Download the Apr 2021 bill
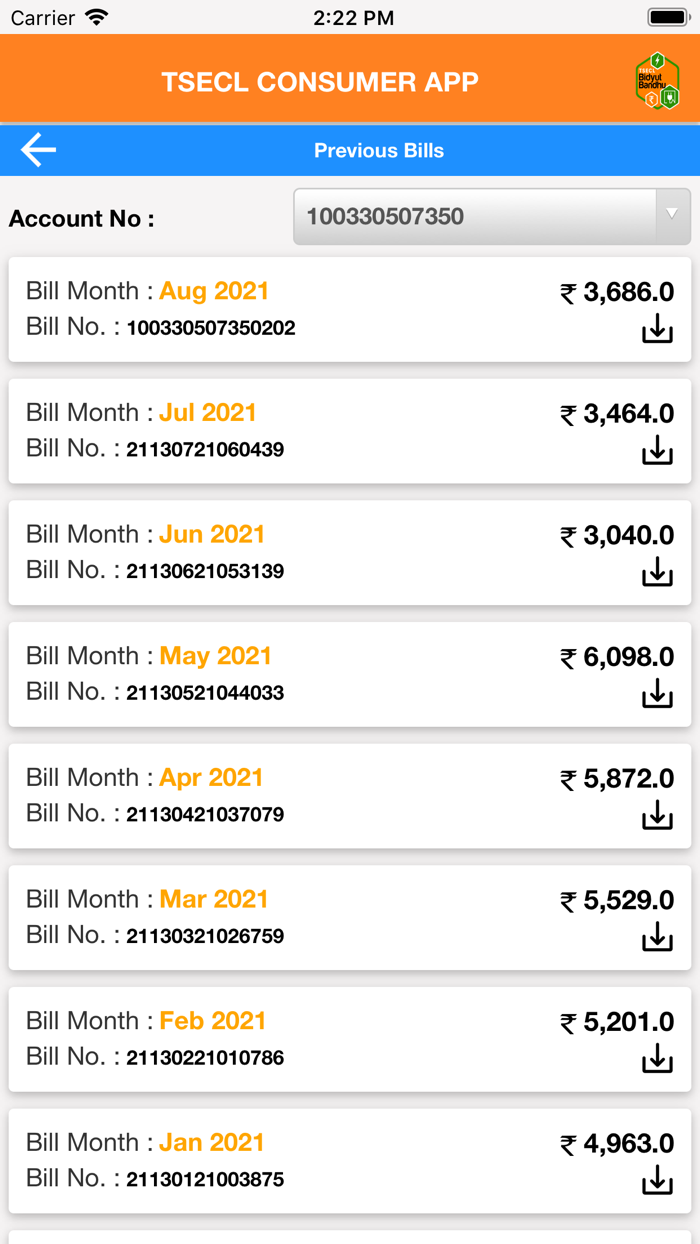Screen dimensions: 700x1244 (x=657, y=816)
